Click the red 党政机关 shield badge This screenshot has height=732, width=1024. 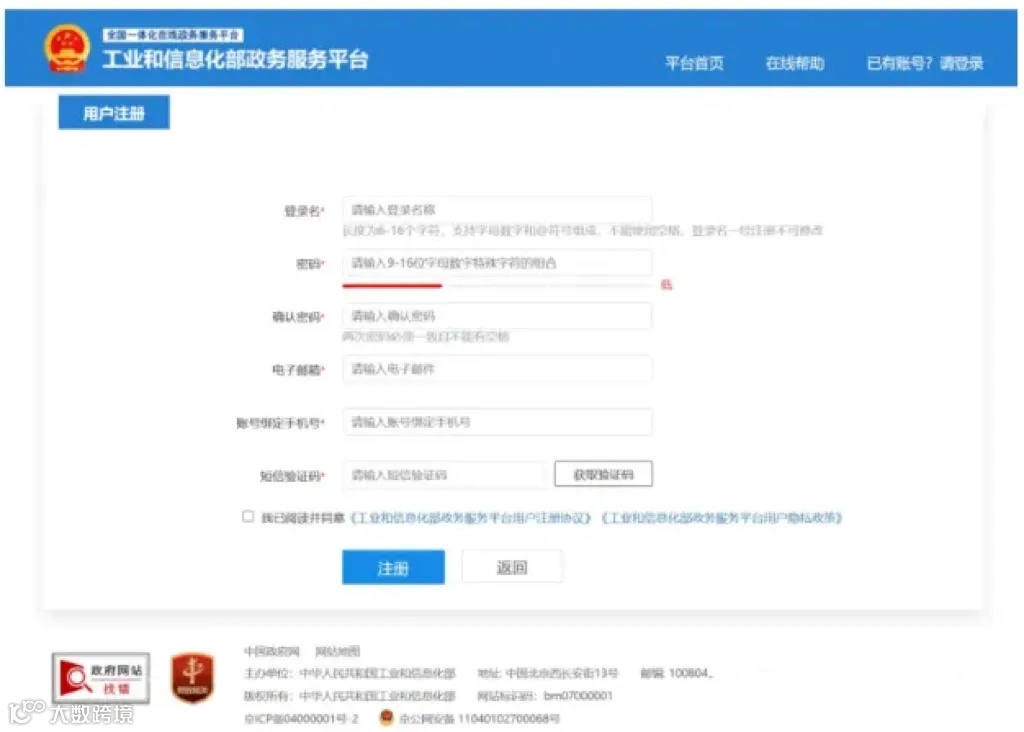pos(192,678)
